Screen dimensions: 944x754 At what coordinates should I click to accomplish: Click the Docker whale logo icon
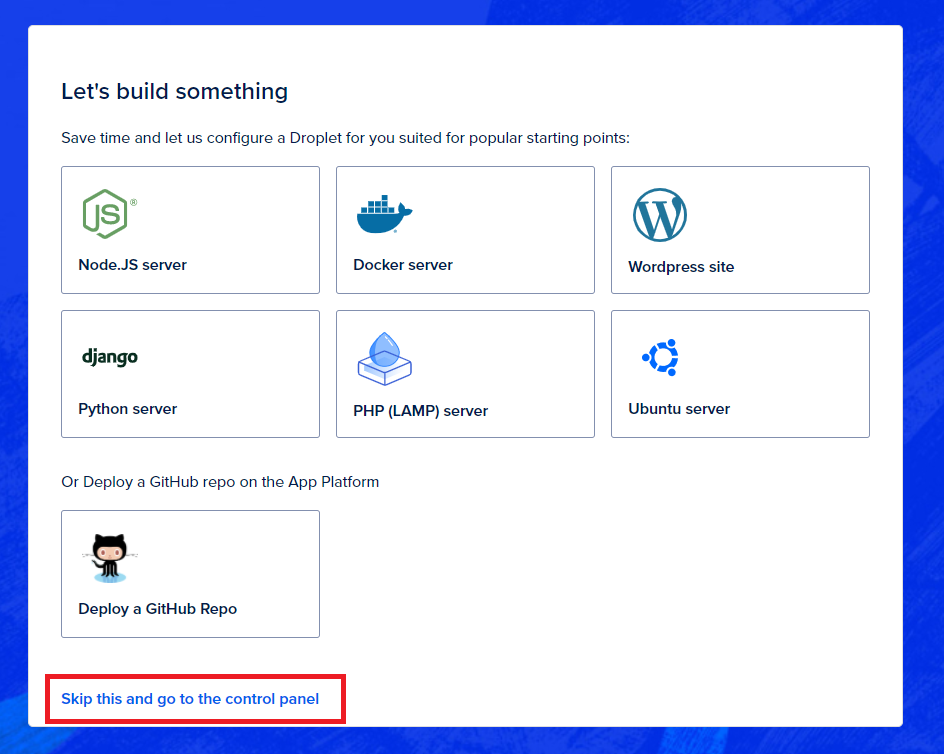(x=384, y=214)
